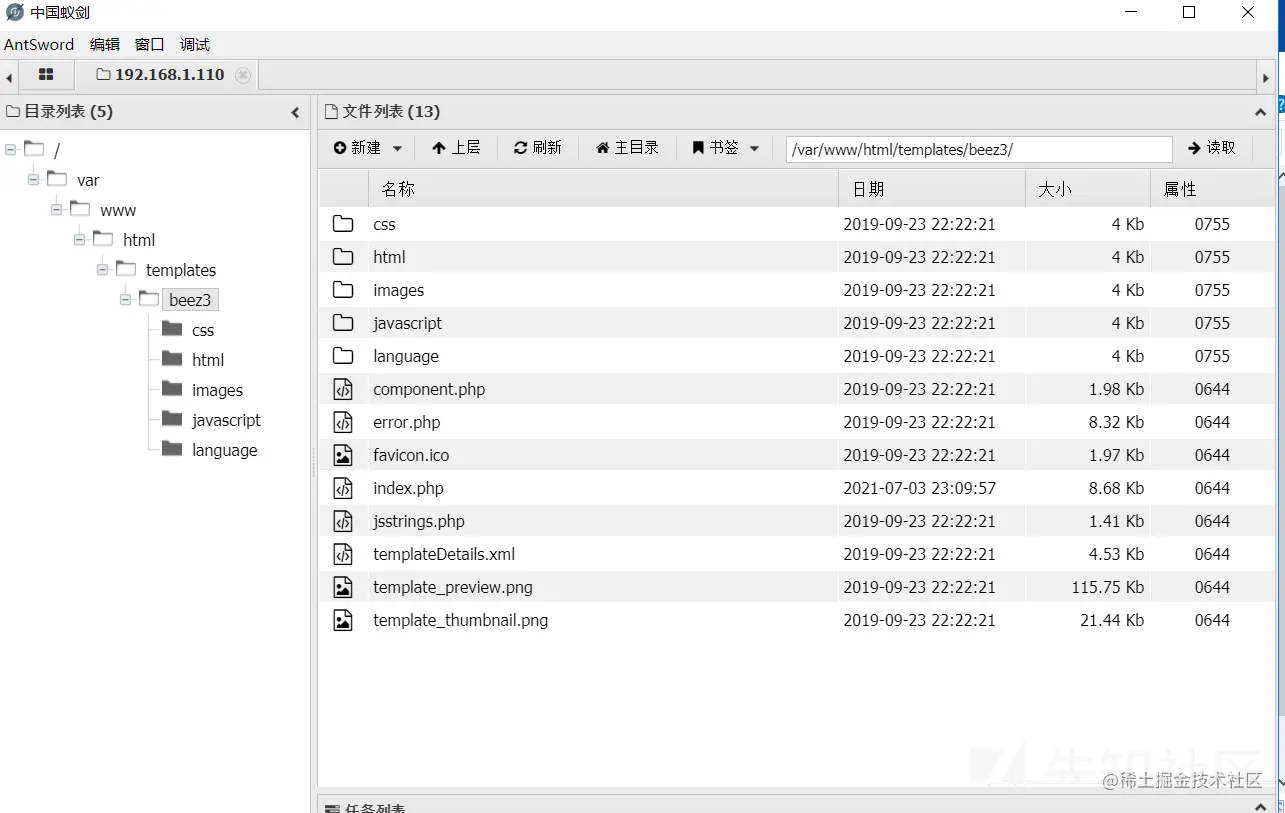1285x813 pixels.
Task: Open the 窗口 menu
Action: point(150,44)
